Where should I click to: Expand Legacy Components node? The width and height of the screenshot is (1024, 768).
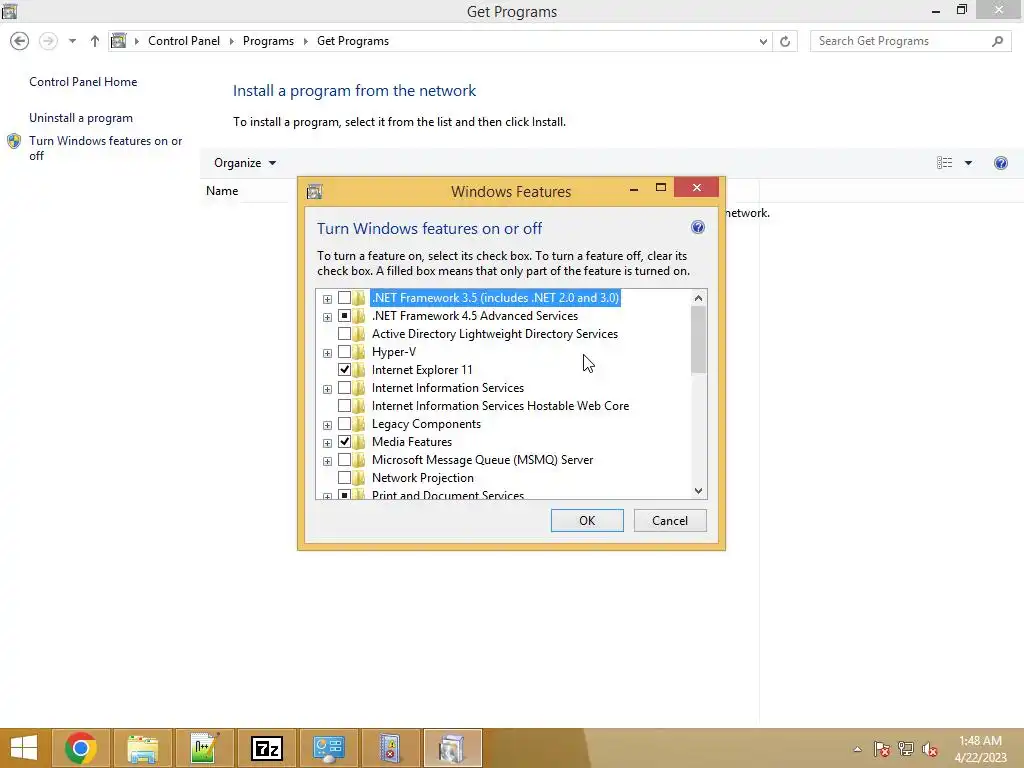coord(327,425)
